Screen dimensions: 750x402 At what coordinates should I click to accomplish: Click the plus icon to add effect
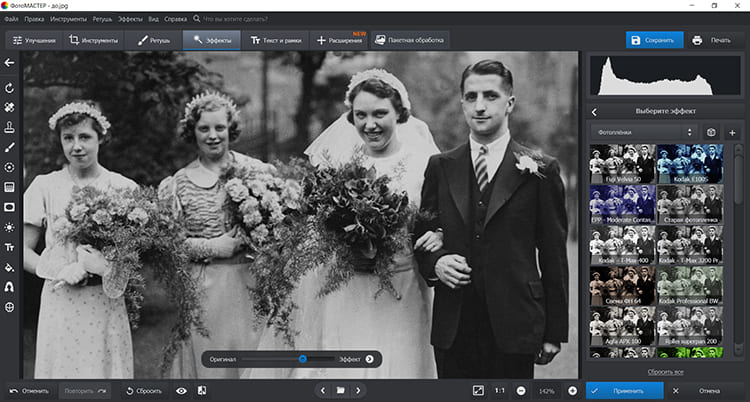click(x=732, y=132)
